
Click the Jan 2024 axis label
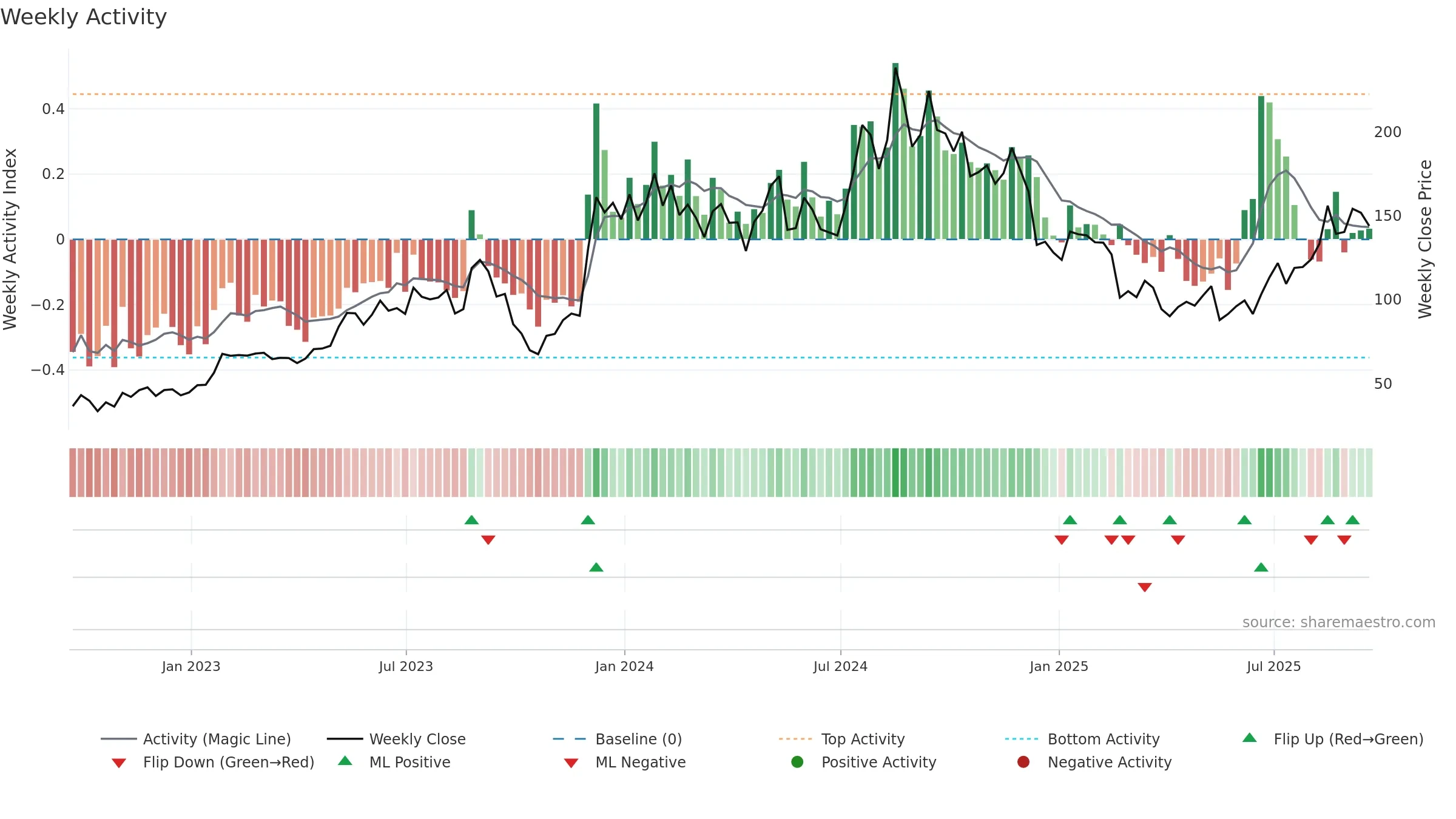coord(624,667)
